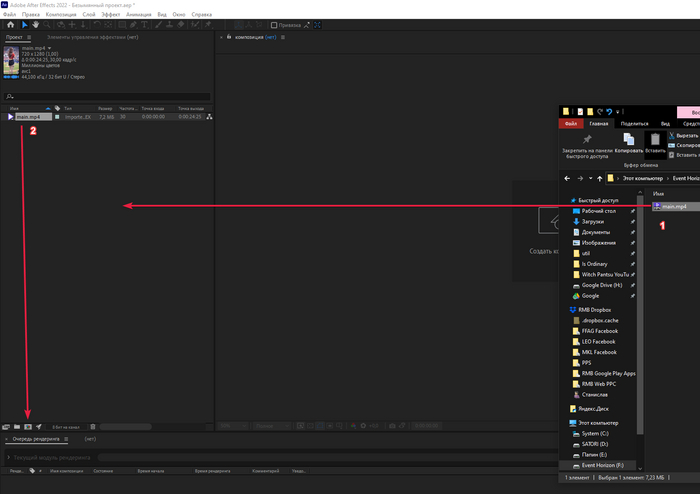Open Explorer recent locations dropdown arrow
Screen dimensions: 700x494
[x=590, y=179]
